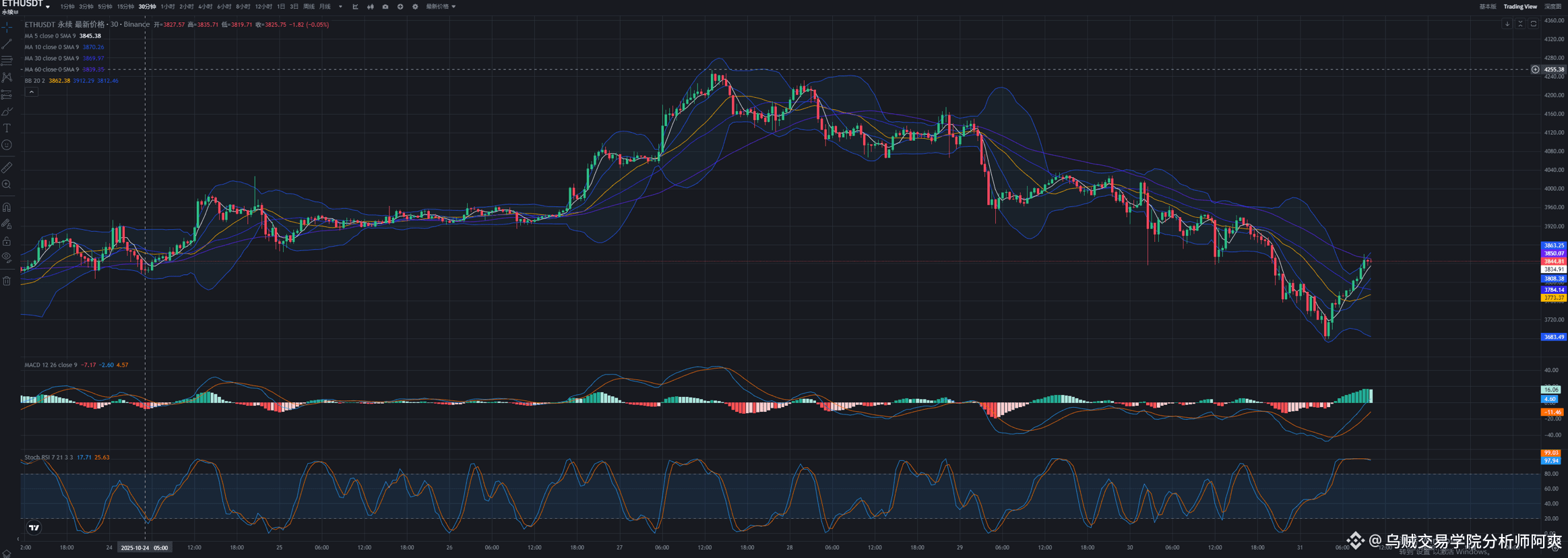Switch to 1小时 timeframe
The height and width of the screenshot is (558, 1568).
click(168, 7)
